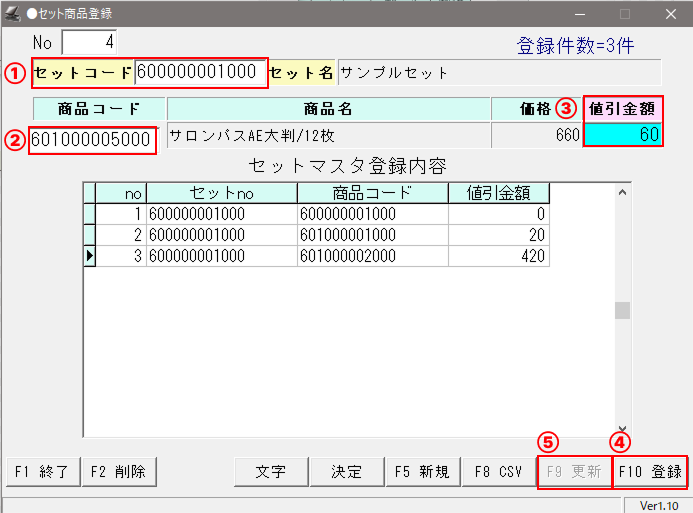
Task: Click the F2 削除 delete button
Action: point(117,472)
